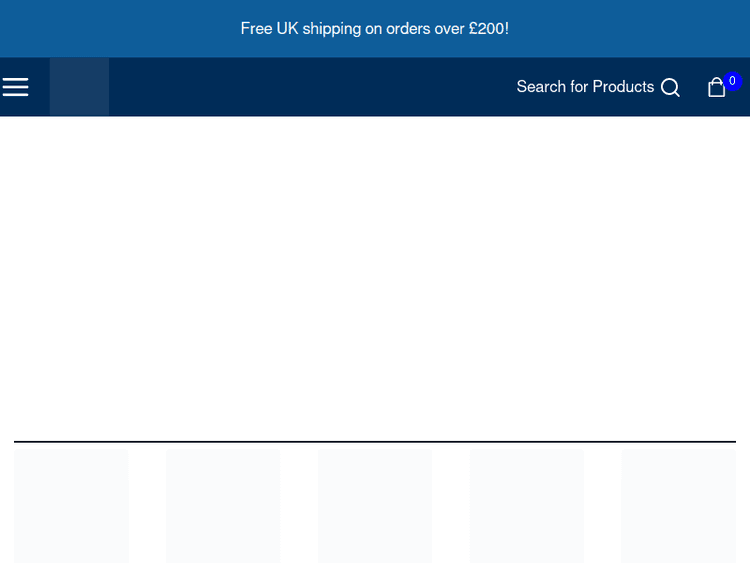The height and width of the screenshot is (563, 750).
Task: Select the second product placeholder tile
Action: coord(223,505)
